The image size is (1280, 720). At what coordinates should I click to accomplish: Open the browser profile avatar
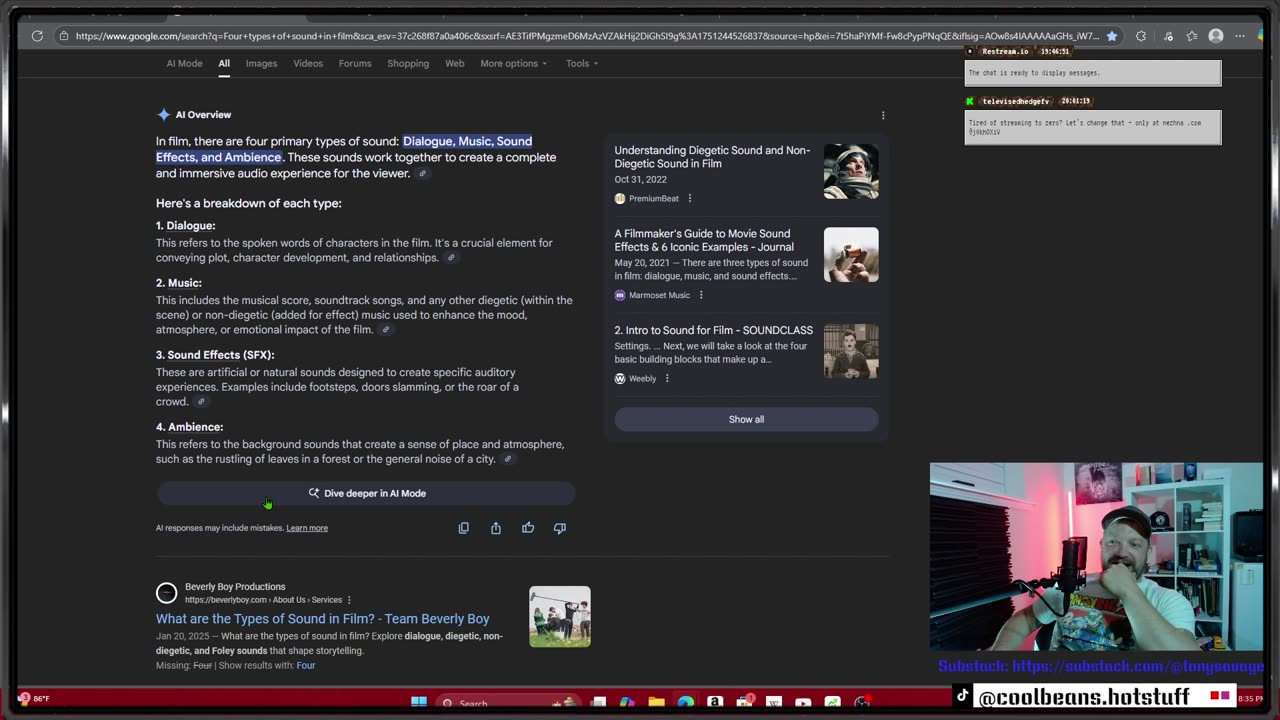coord(1216,36)
